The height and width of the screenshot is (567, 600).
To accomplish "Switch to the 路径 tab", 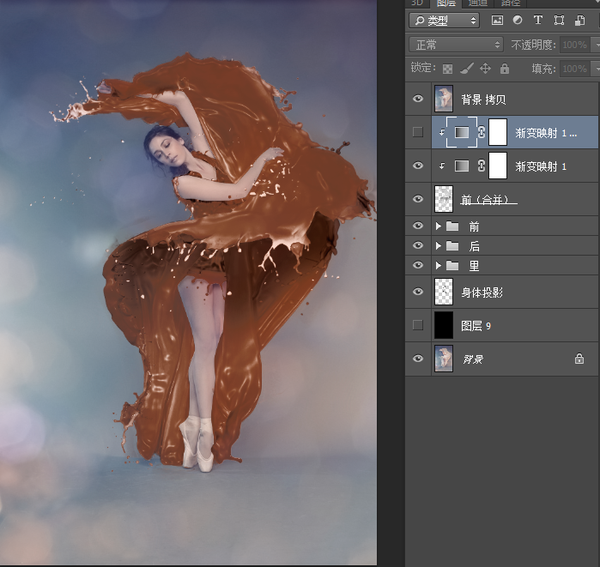I will pyautogui.click(x=510, y=3).
